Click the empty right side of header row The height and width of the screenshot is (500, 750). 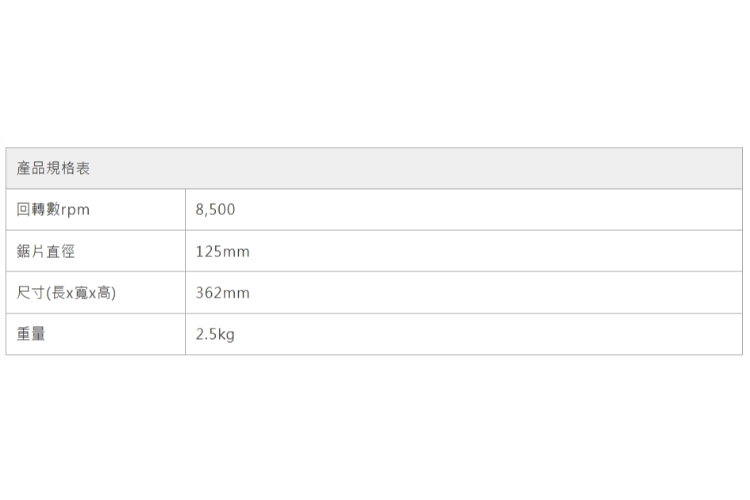coord(500,169)
